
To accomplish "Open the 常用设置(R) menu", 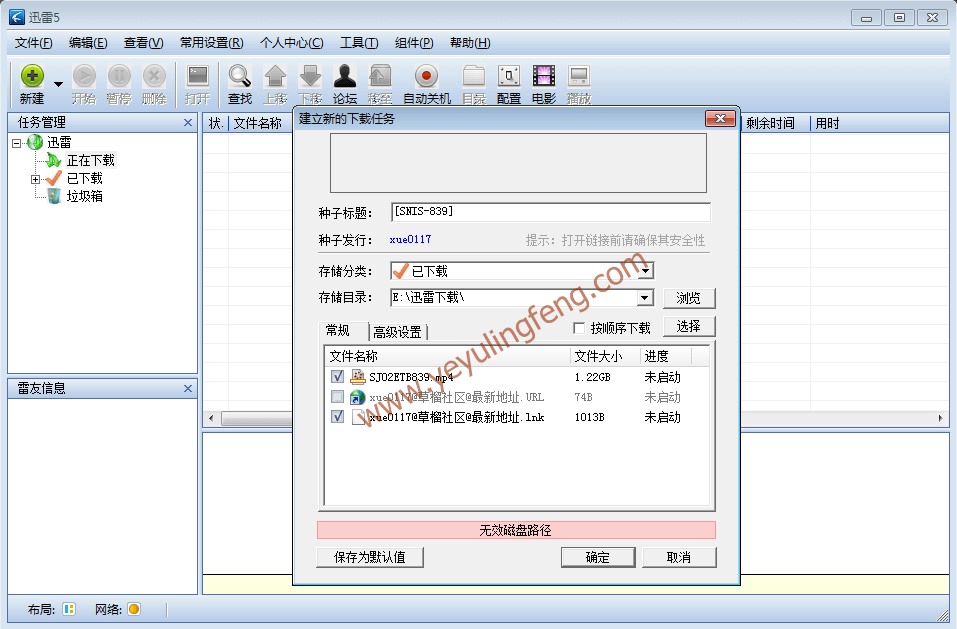I will (211, 43).
